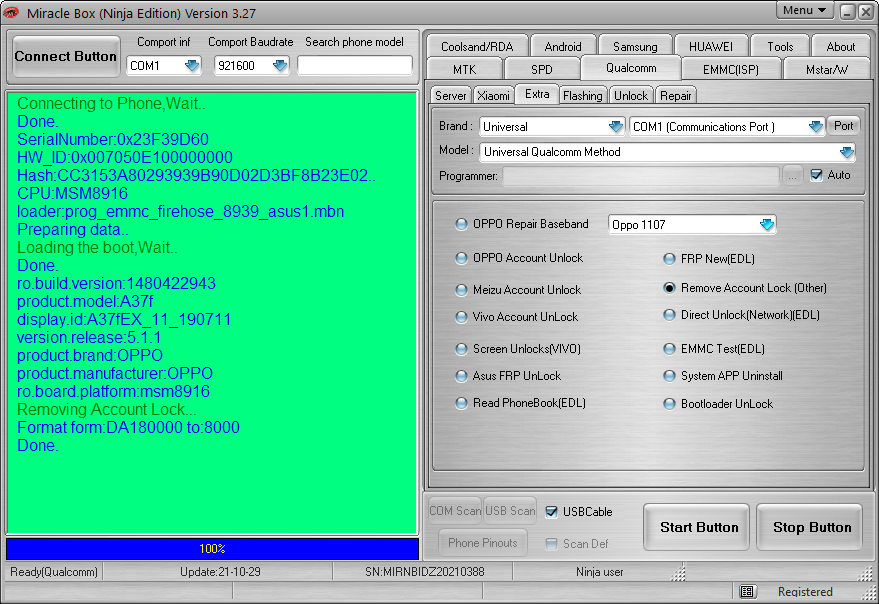
Task: Switch to the SPD tab
Action: coord(542,70)
